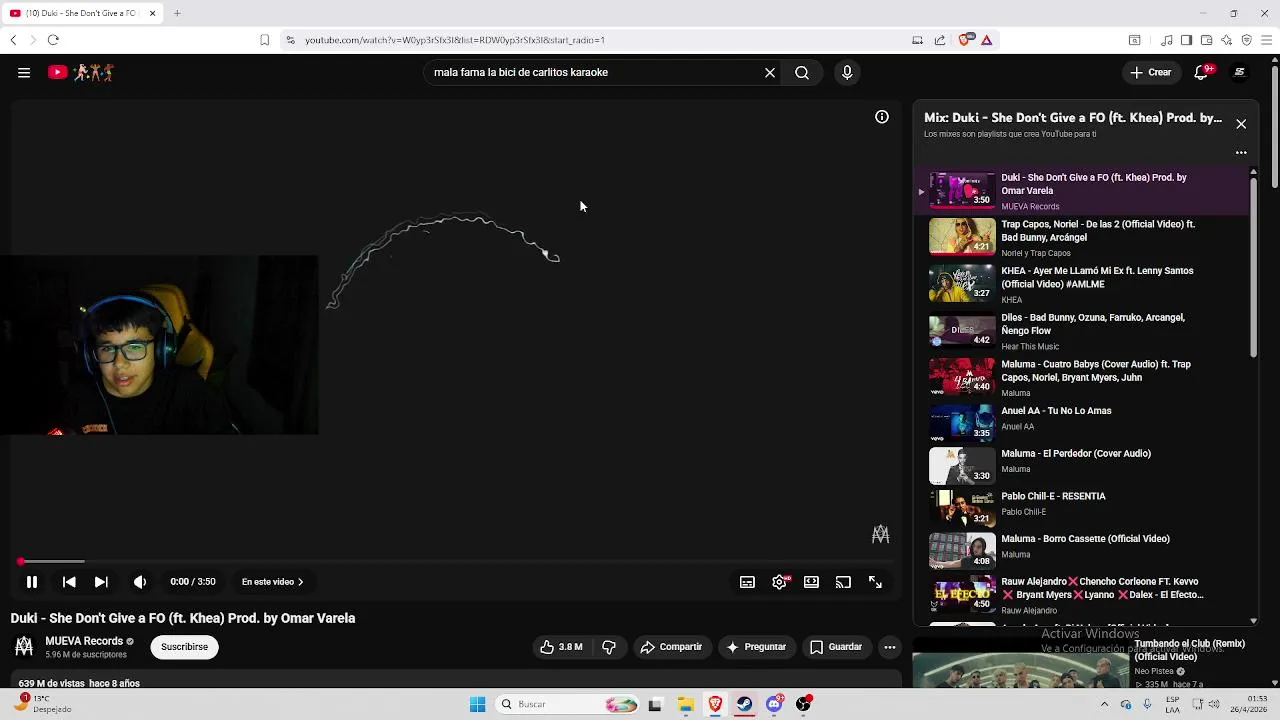
Task: Toggle subtitles on the player
Action: click(747, 582)
